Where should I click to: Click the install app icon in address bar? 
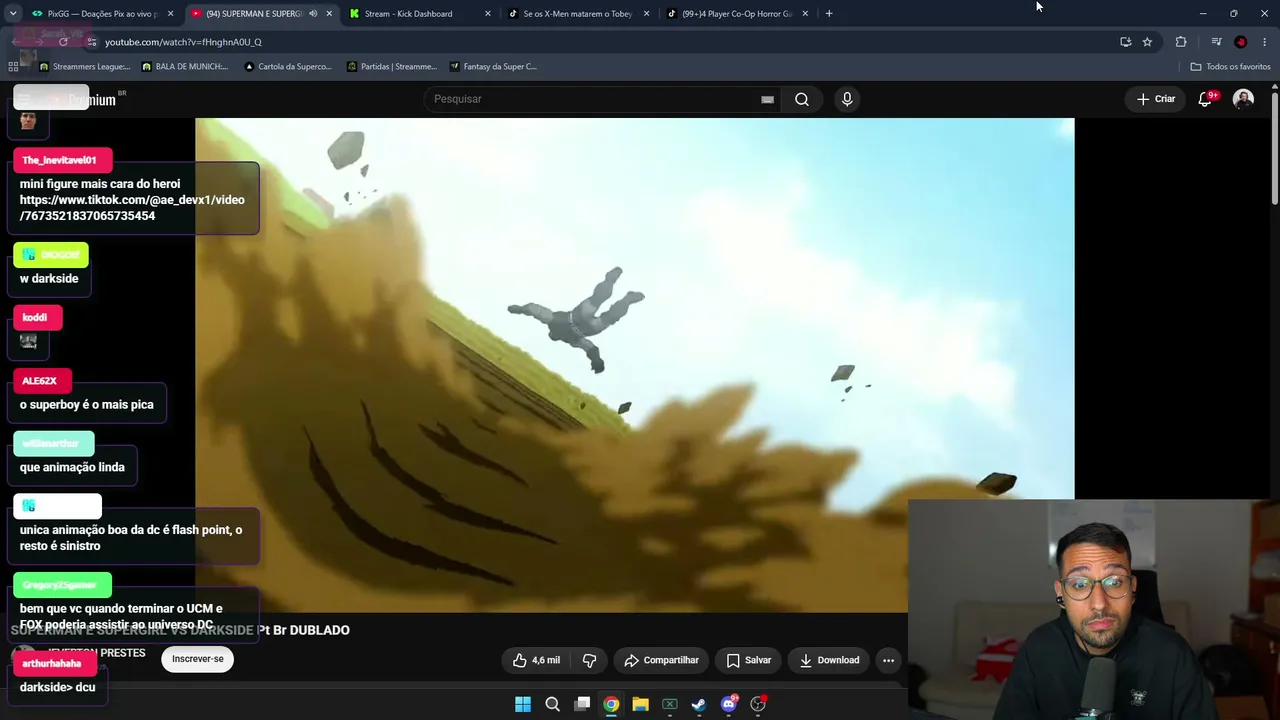coord(1125,42)
